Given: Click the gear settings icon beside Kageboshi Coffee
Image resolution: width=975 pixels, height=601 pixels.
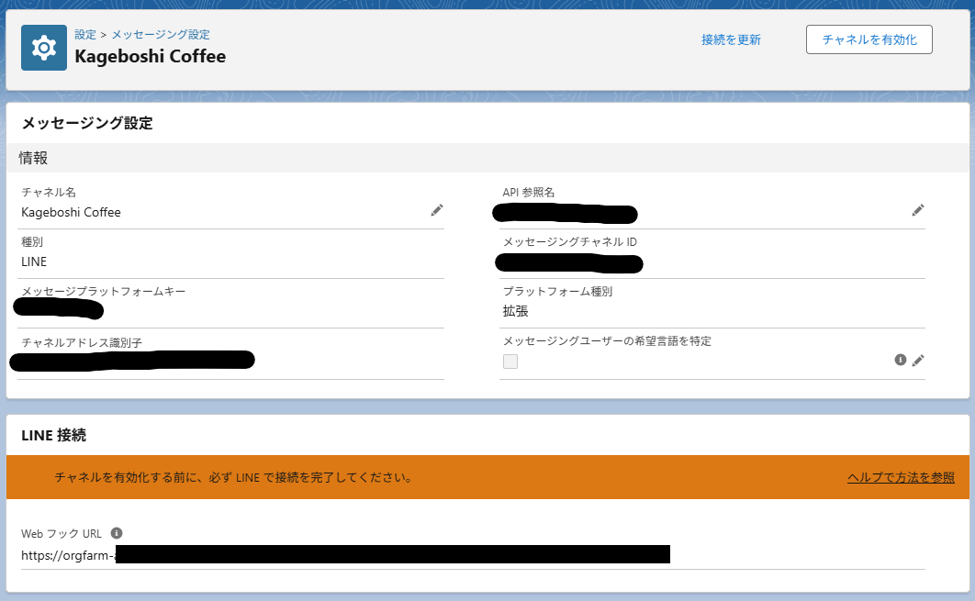Looking at the screenshot, I should [x=44, y=48].
